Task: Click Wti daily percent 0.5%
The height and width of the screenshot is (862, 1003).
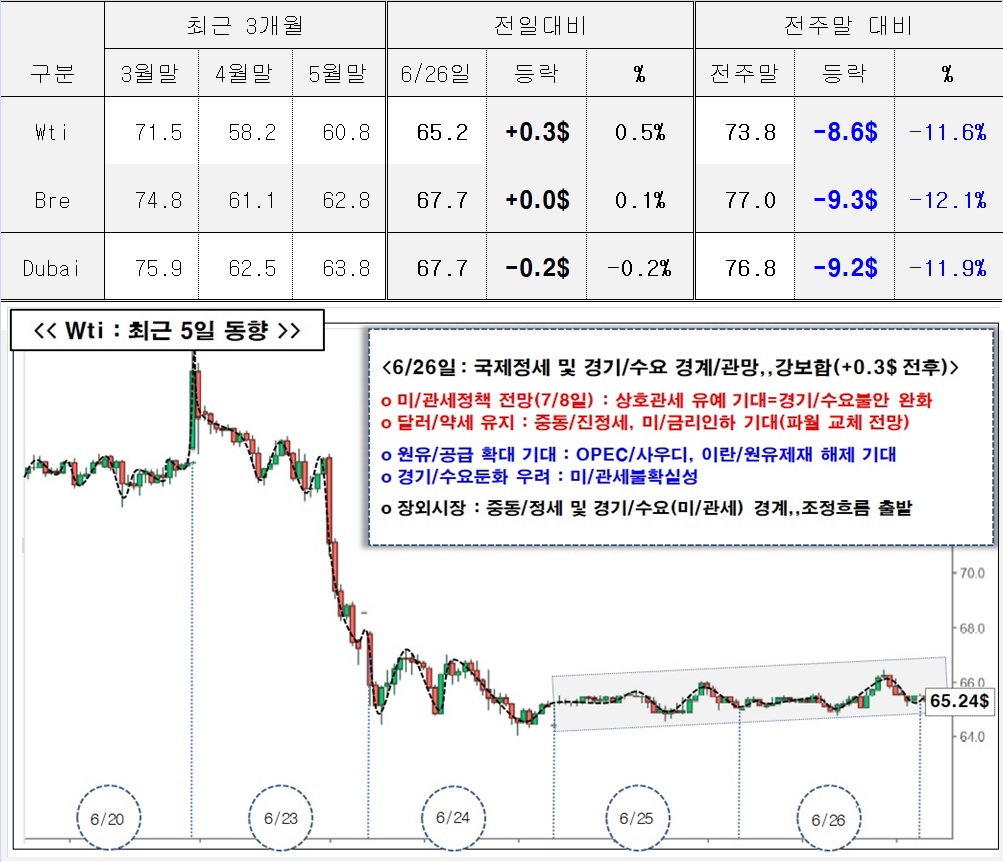Action: pyautogui.click(x=640, y=132)
